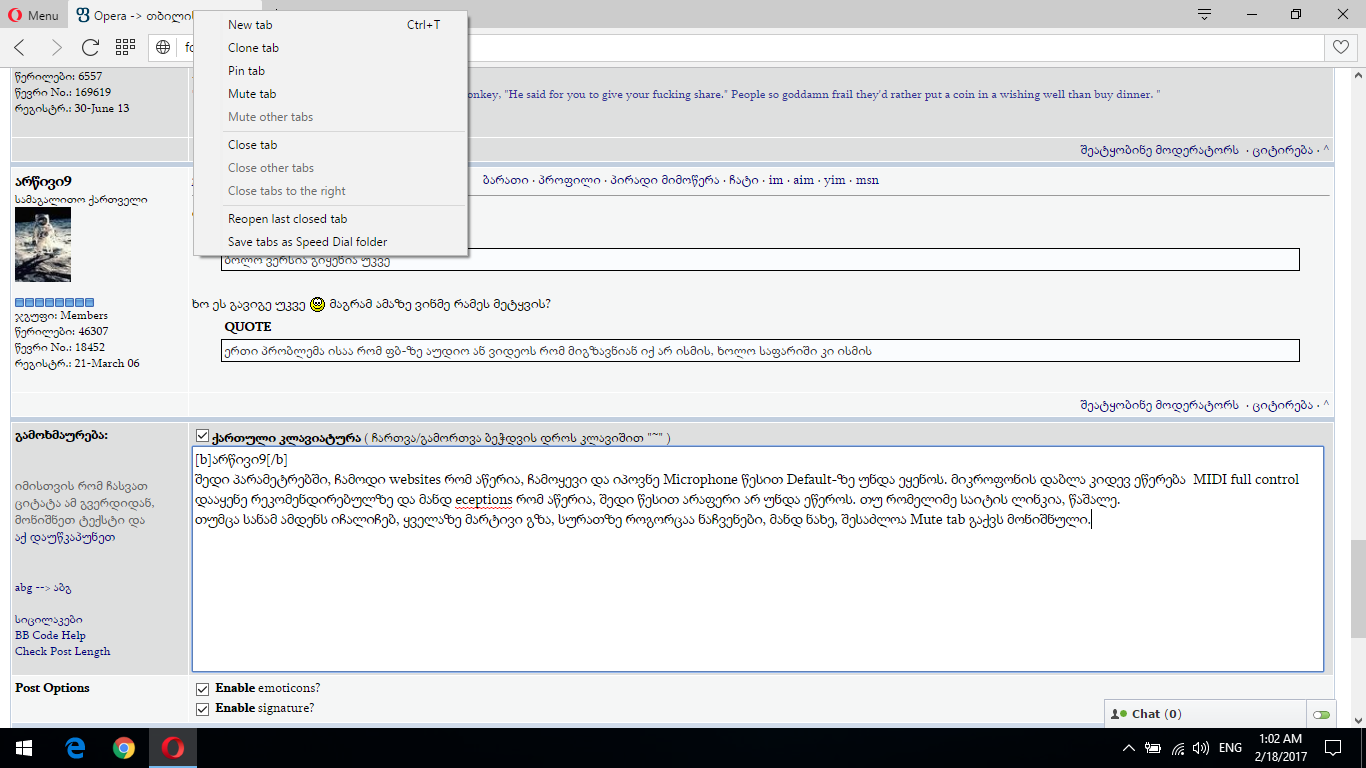Image resolution: width=1366 pixels, height=768 pixels.
Task: Open არწივი9's astronaut avatar image
Action: (43, 245)
